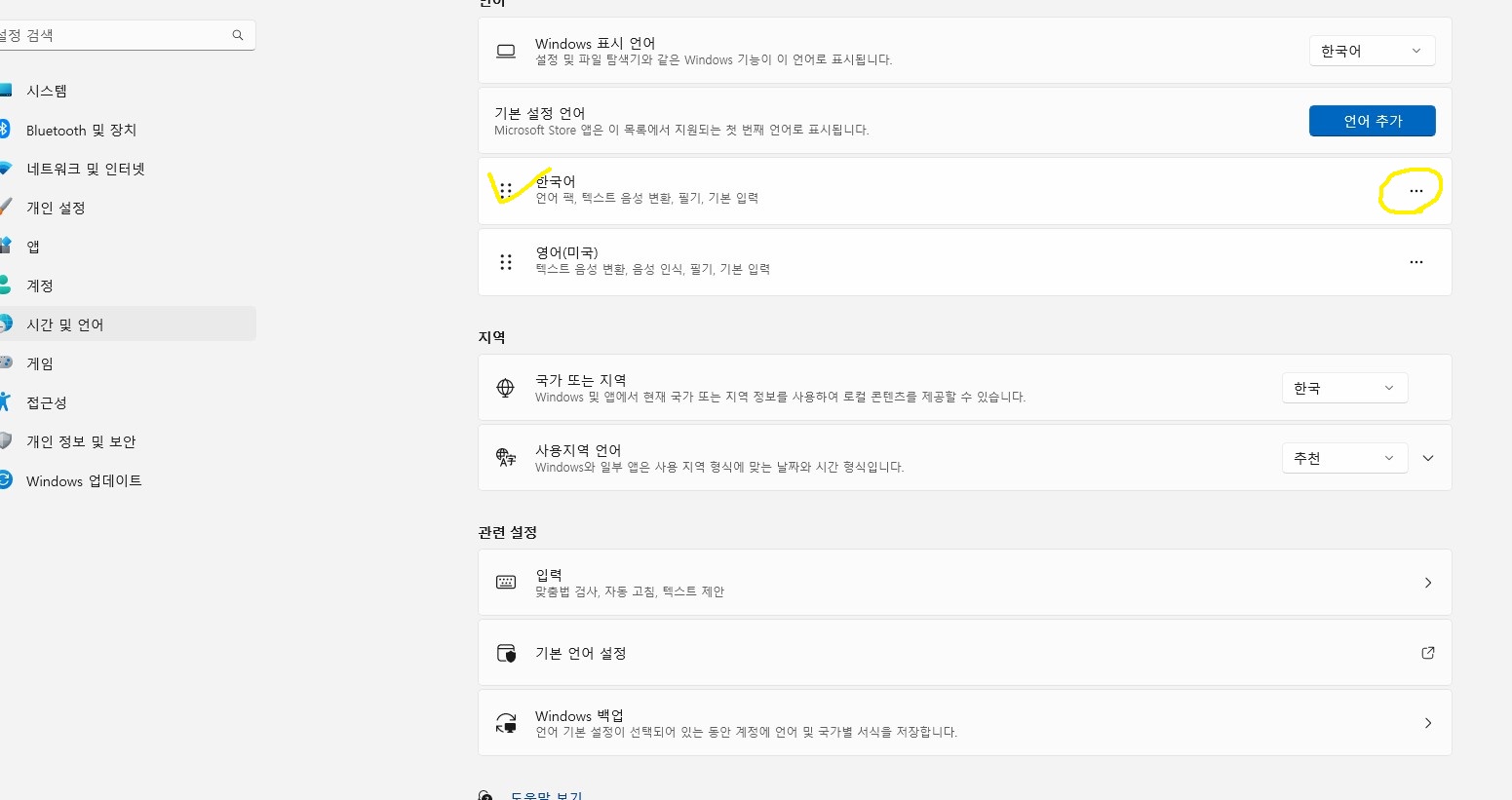Expand the 사용지역 언어 section chevron
Image resolution: width=1512 pixels, height=800 pixels.
tap(1428, 458)
